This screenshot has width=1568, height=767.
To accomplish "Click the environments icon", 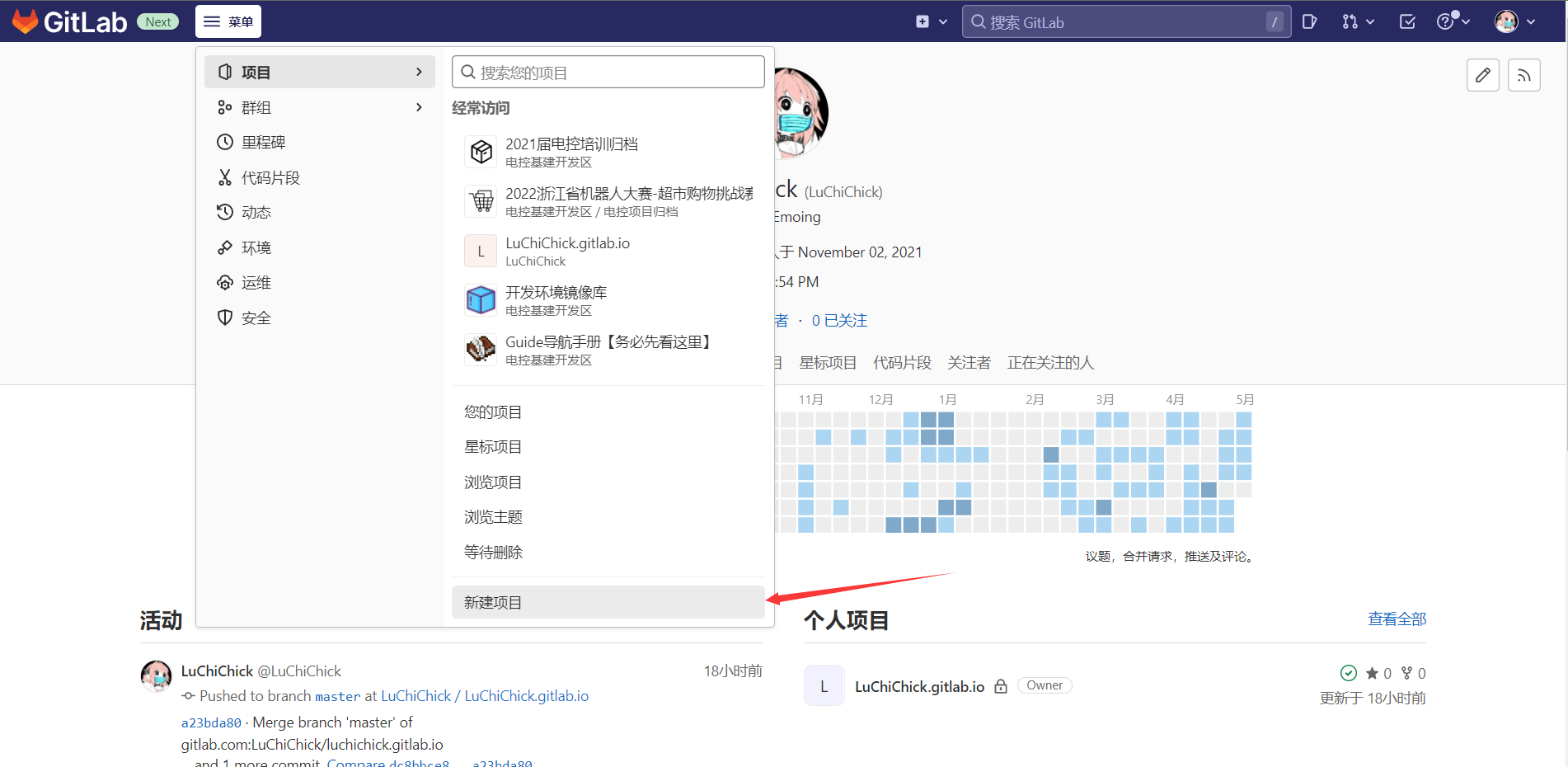I will (224, 247).
